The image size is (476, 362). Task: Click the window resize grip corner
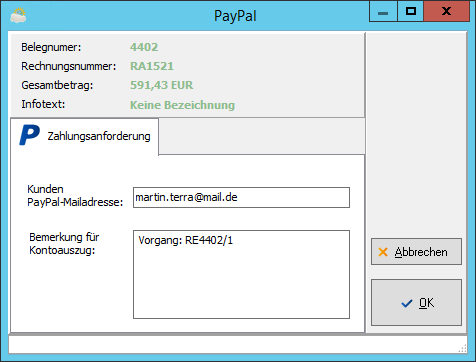tap(463, 349)
